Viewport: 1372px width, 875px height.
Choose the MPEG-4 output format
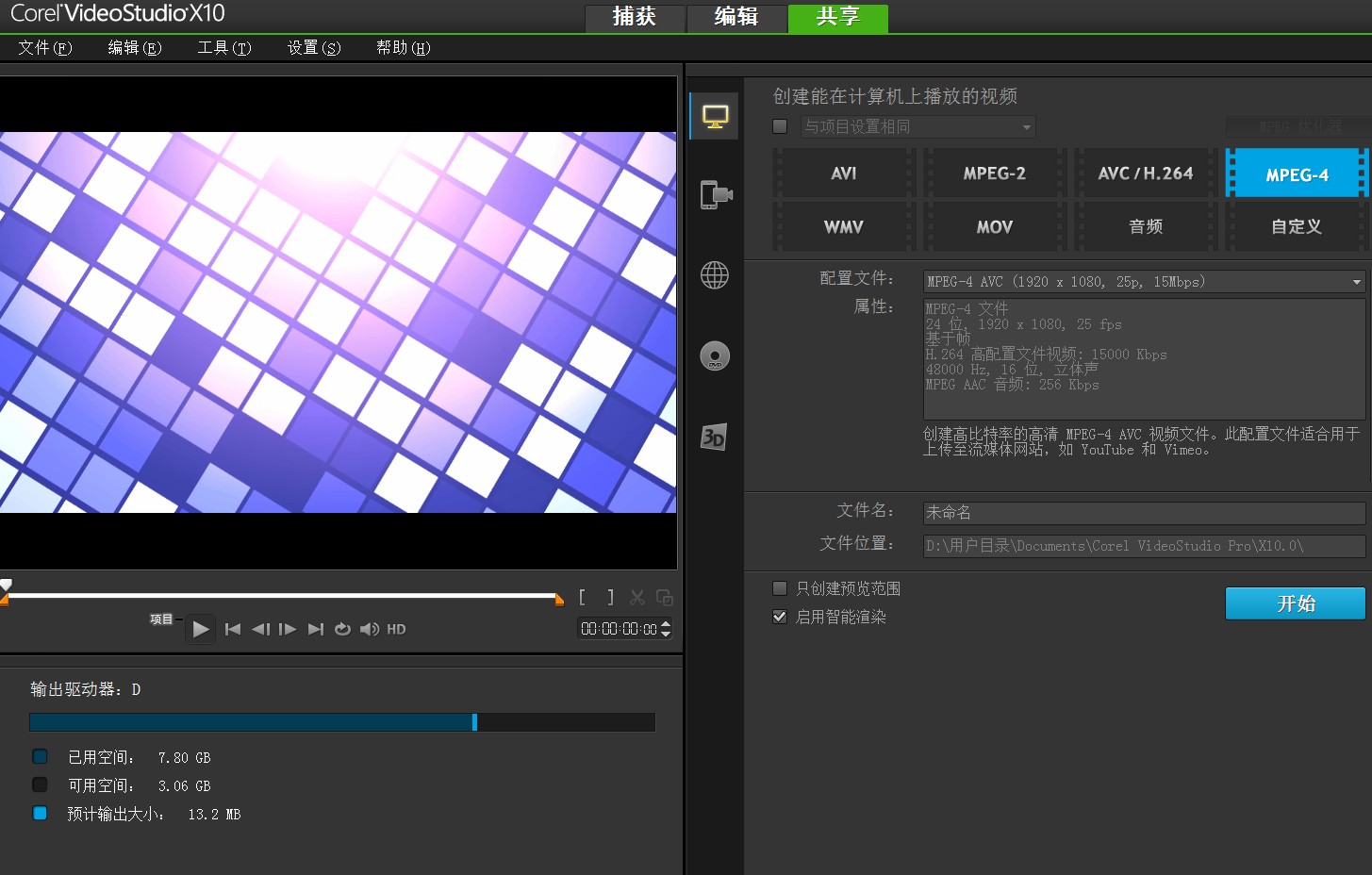(1297, 174)
